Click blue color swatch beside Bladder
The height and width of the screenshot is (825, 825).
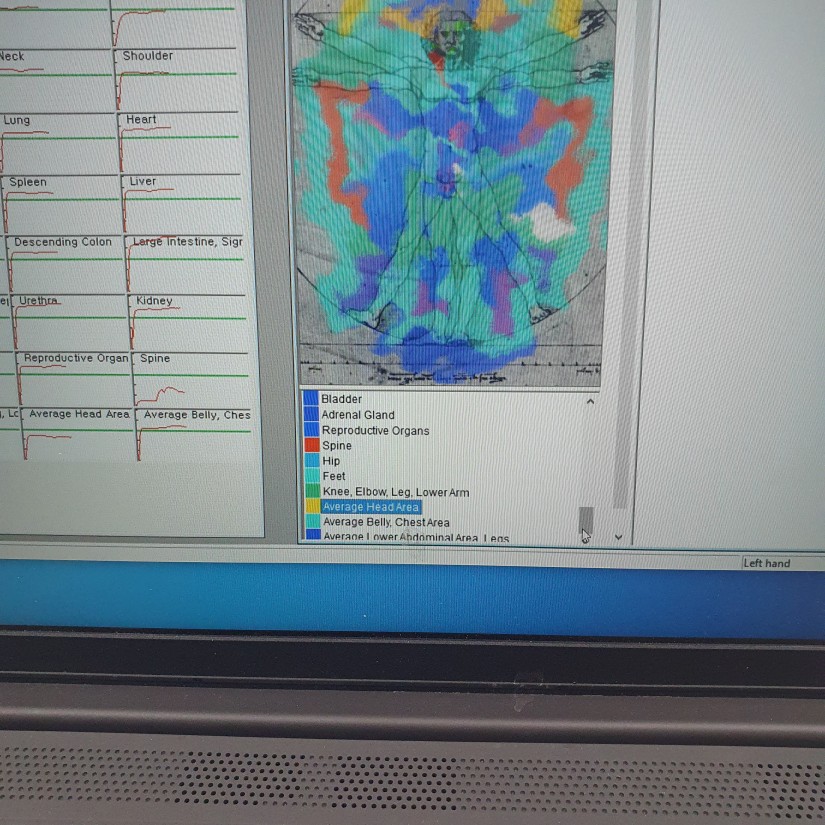[x=311, y=398]
